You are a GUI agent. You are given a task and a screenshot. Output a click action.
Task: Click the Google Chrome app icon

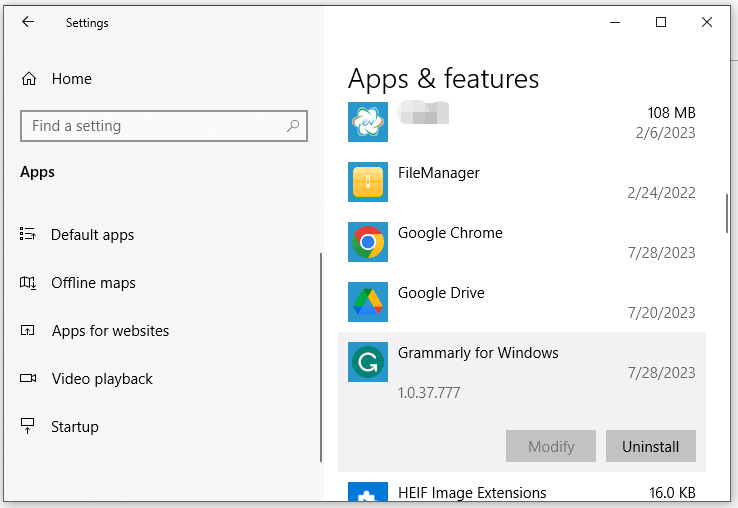(x=368, y=242)
